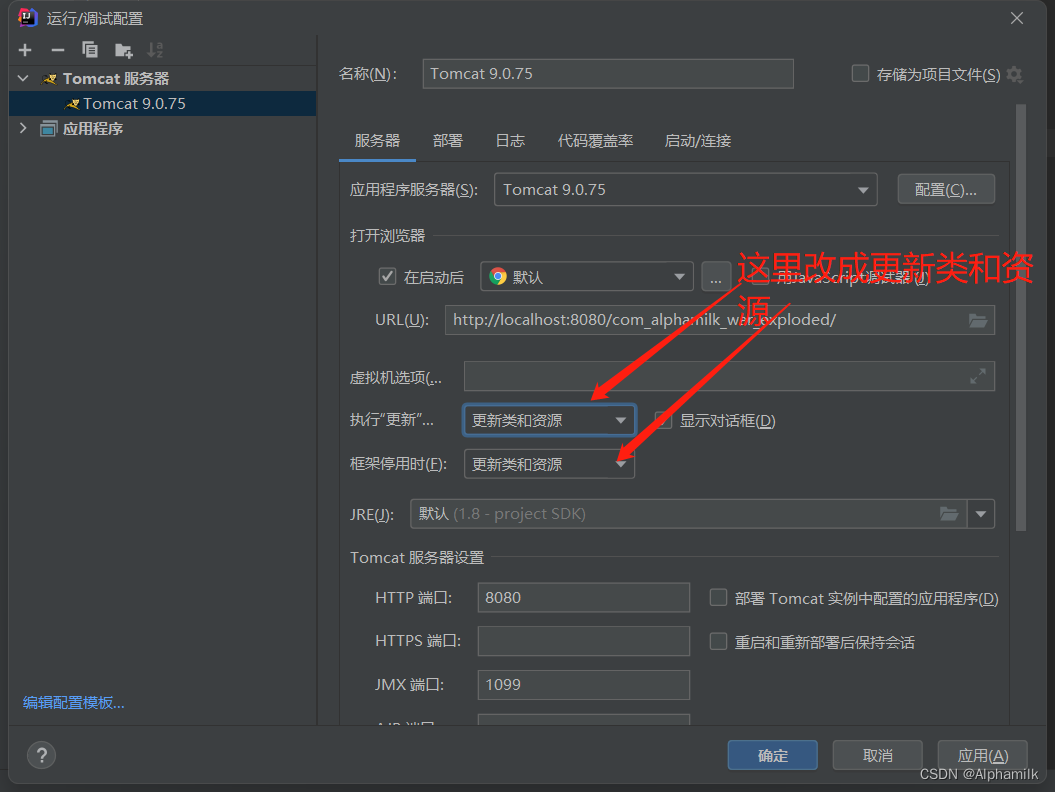
Task: Click the vertical scrollbar of the settings panel
Action: click(1021, 318)
